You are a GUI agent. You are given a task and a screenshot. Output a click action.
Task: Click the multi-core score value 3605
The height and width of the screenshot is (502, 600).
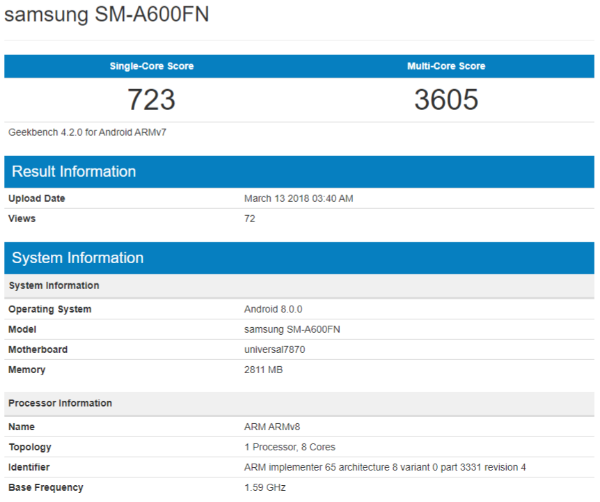point(446,100)
